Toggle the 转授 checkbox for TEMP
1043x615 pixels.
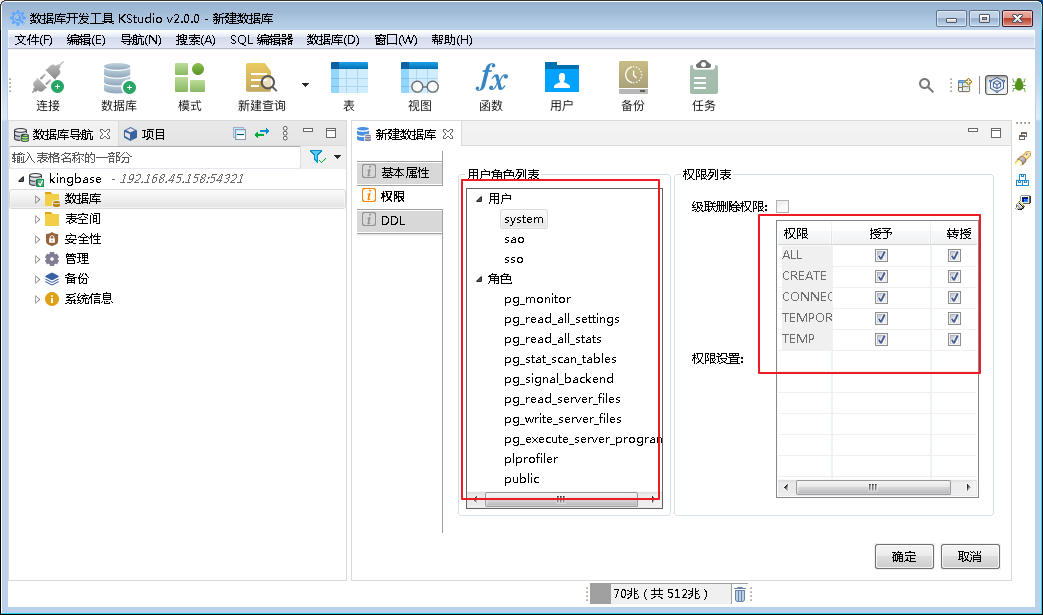pyautogui.click(x=954, y=339)
